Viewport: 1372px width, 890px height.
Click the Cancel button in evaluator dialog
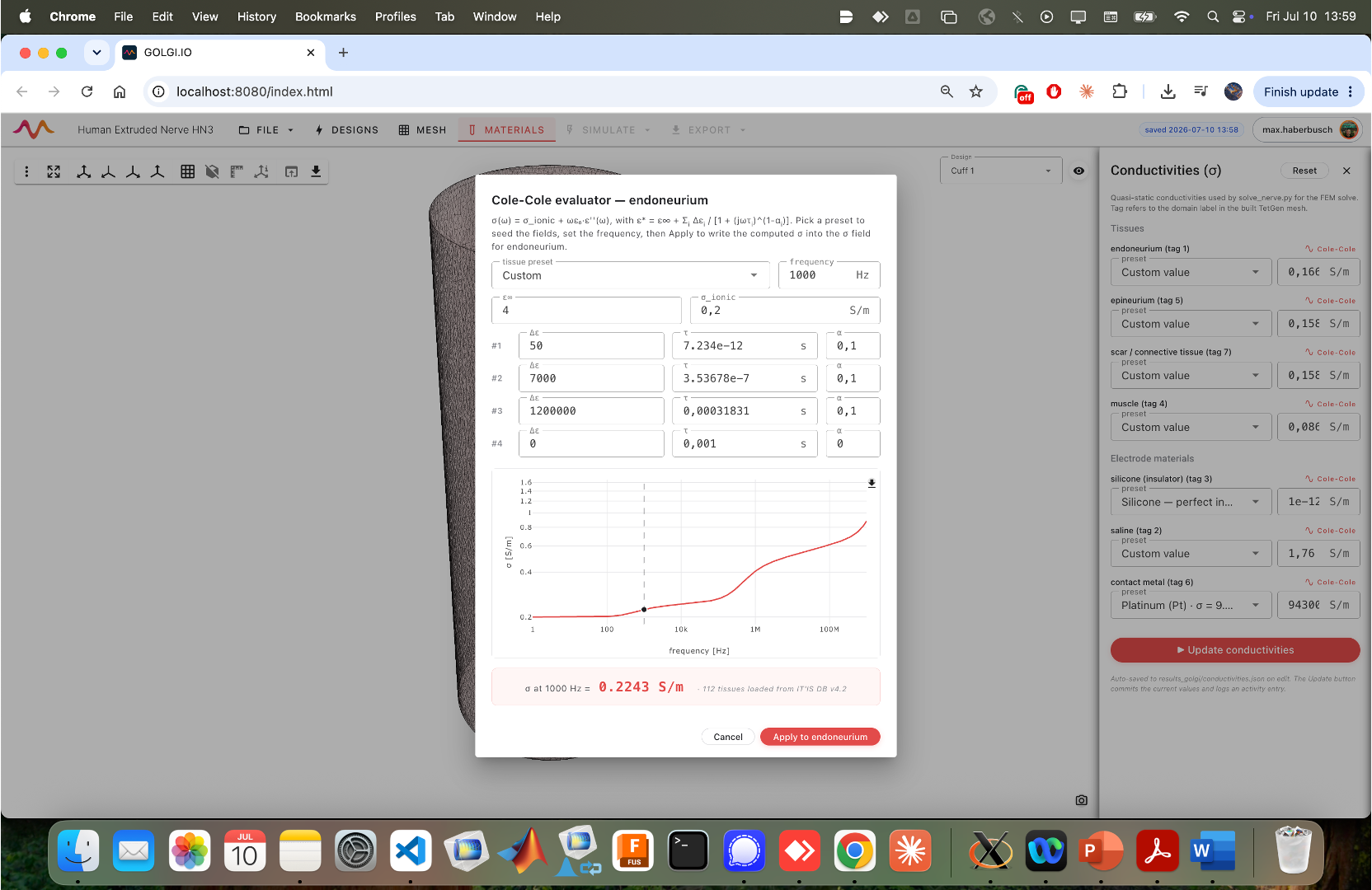tap(728, 737)
